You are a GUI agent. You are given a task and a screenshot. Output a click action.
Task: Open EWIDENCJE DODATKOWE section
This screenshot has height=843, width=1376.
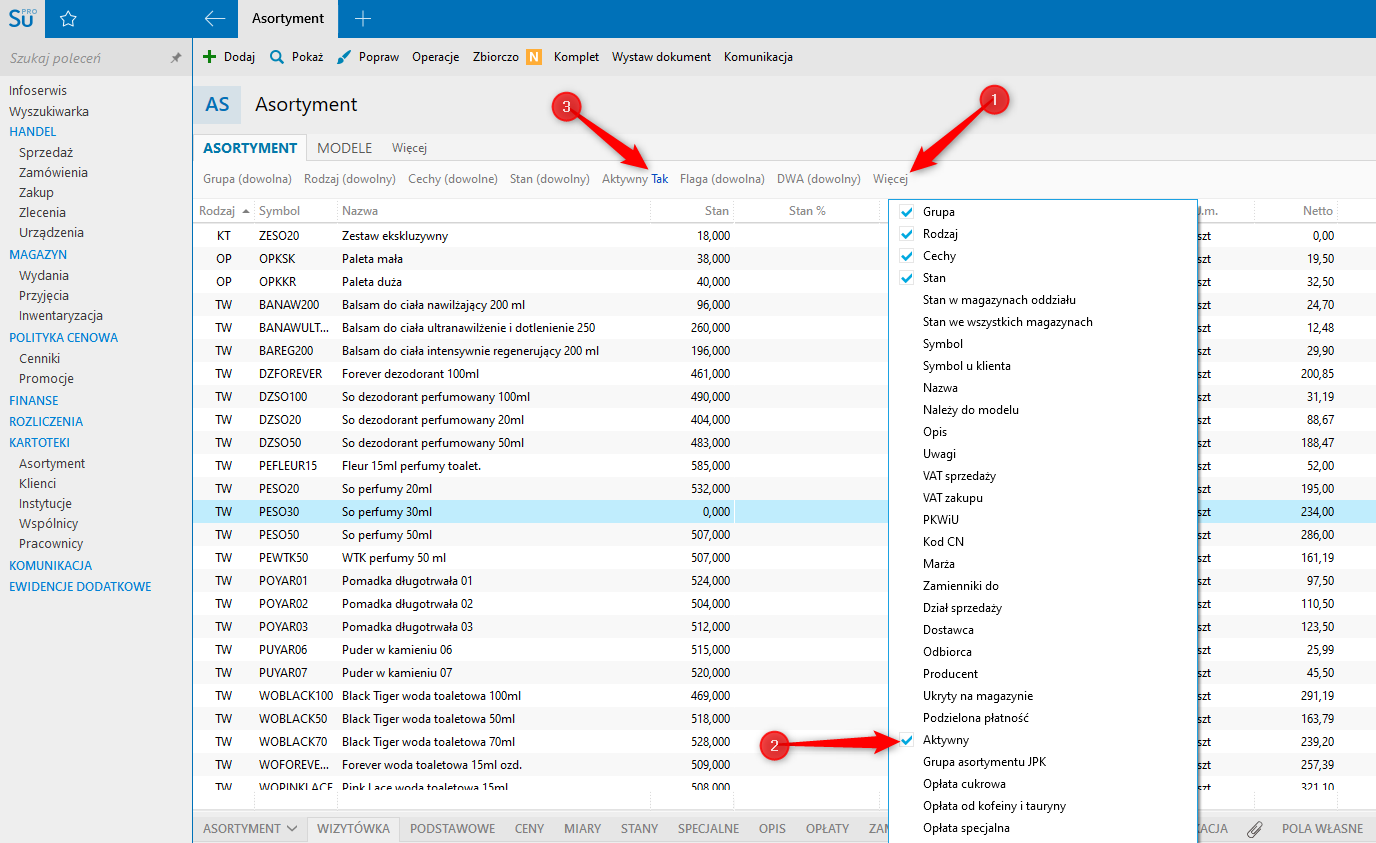coord(80,587)
